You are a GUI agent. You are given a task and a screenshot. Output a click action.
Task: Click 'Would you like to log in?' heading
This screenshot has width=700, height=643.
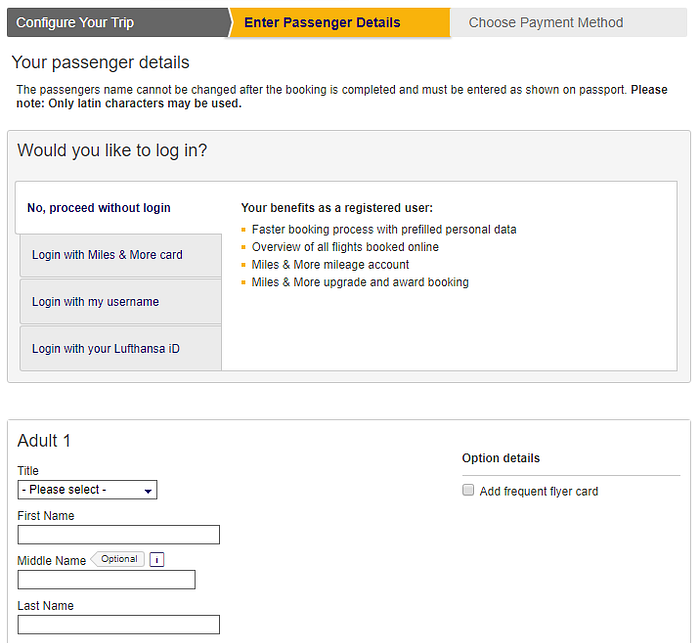[112, 150]
